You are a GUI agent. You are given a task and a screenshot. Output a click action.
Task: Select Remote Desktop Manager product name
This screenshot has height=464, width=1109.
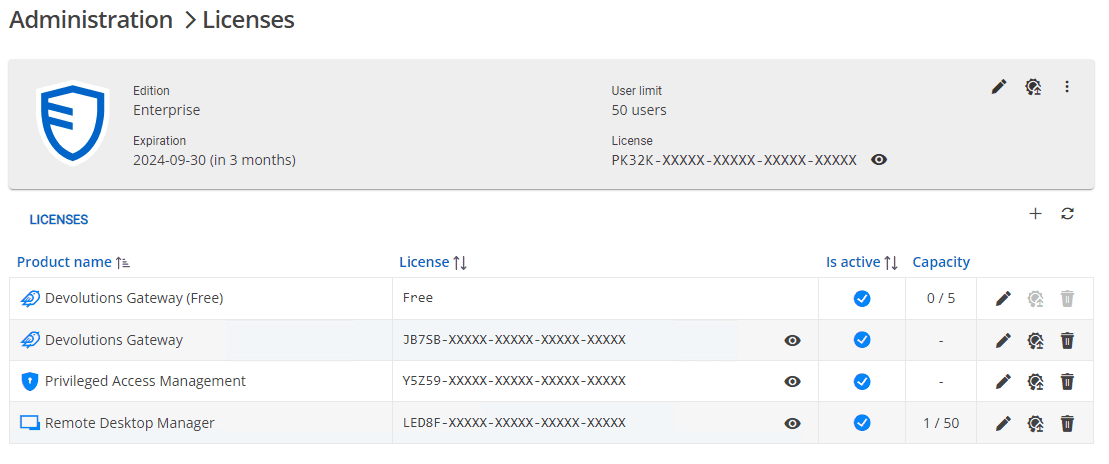click(x=129, y=423)
